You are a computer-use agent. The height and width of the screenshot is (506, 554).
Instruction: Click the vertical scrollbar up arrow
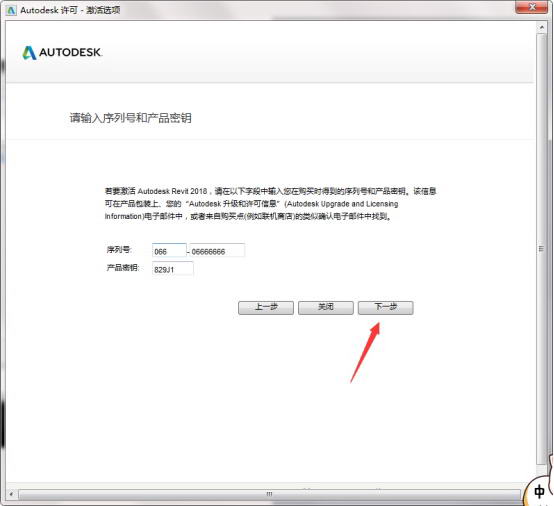point(541,27)
